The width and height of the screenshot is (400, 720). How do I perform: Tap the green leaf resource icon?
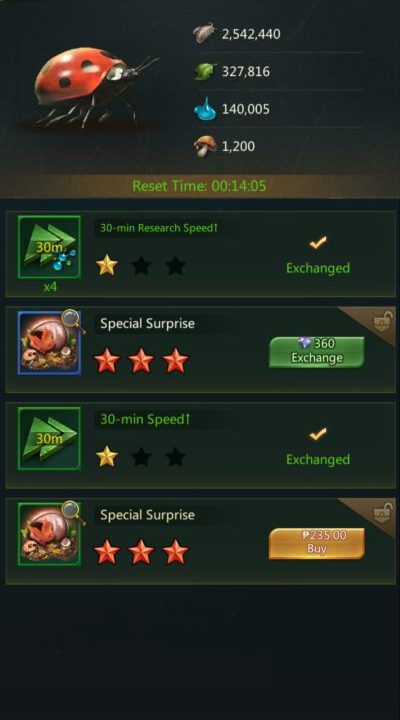click(x=204, y=71)
